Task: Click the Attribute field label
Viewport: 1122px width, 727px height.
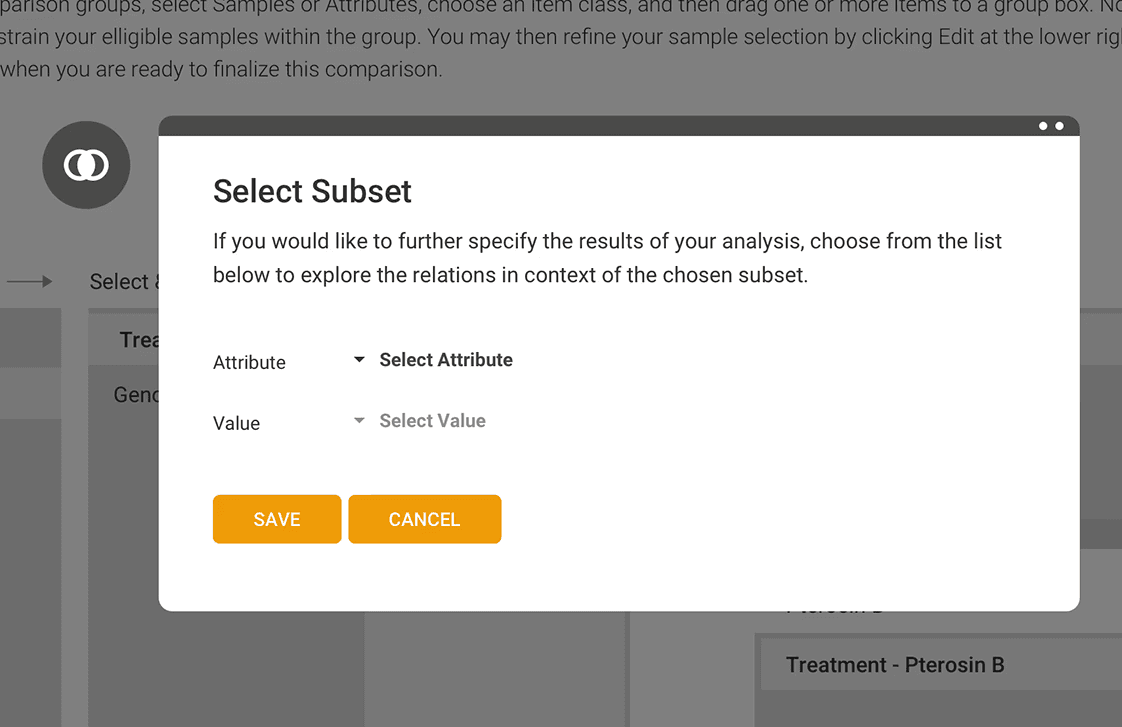Action: click(249, 362)
